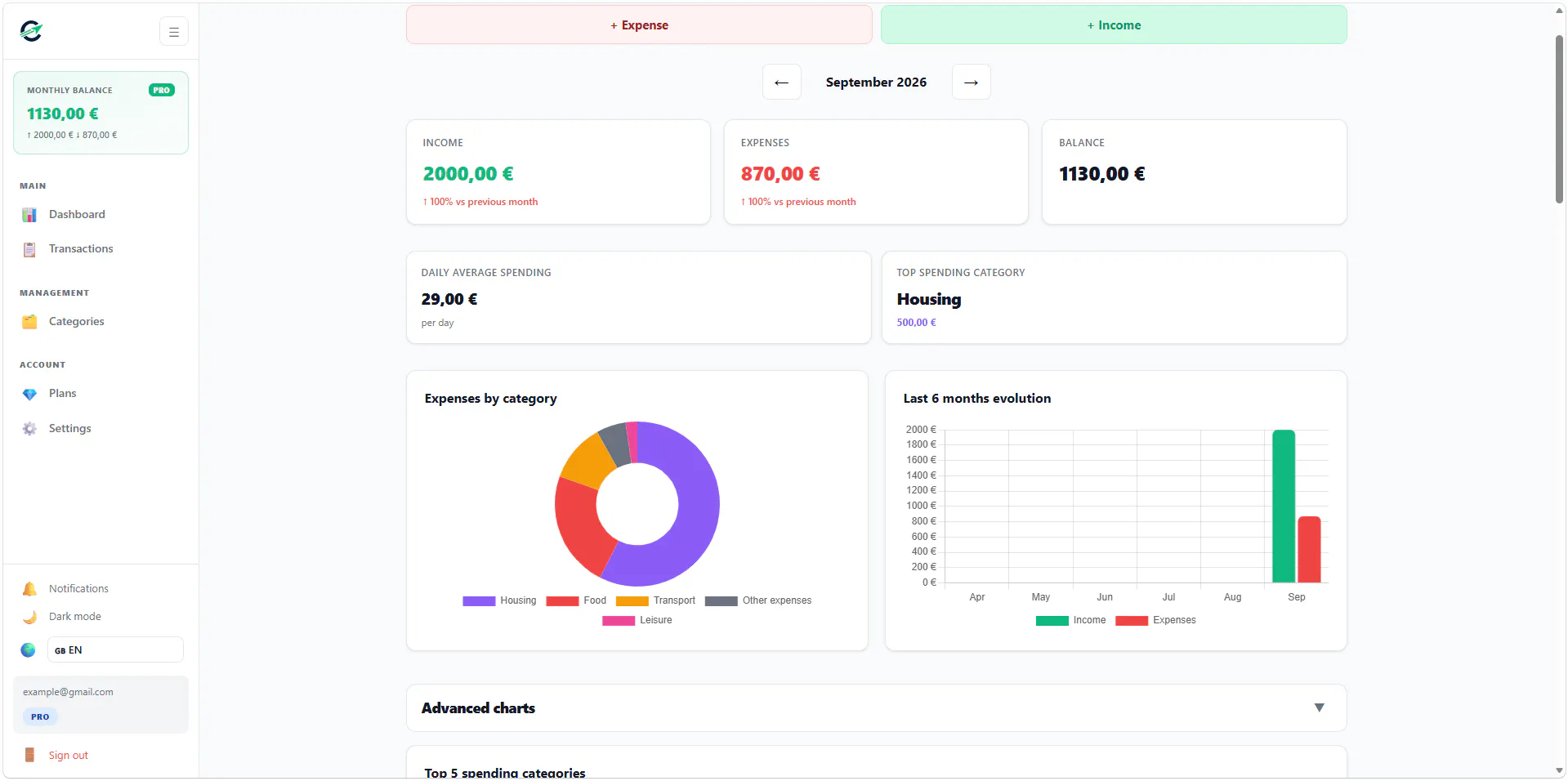Click the Plans diamond icon
Viewport: 1568px width, 781px height.
pos(29,394)
